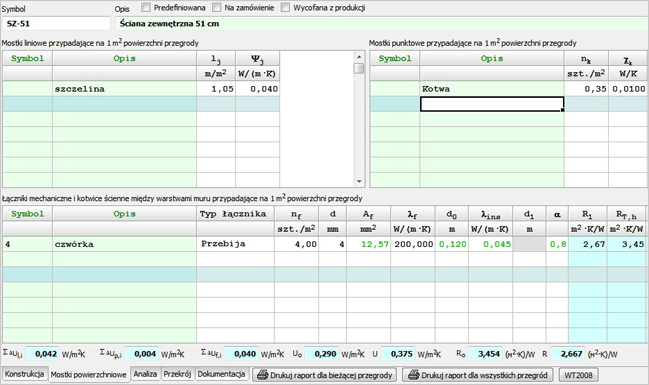Select the szczelina row description cell
The width and height of the screenshot is (649, 385).
(124, 89)
